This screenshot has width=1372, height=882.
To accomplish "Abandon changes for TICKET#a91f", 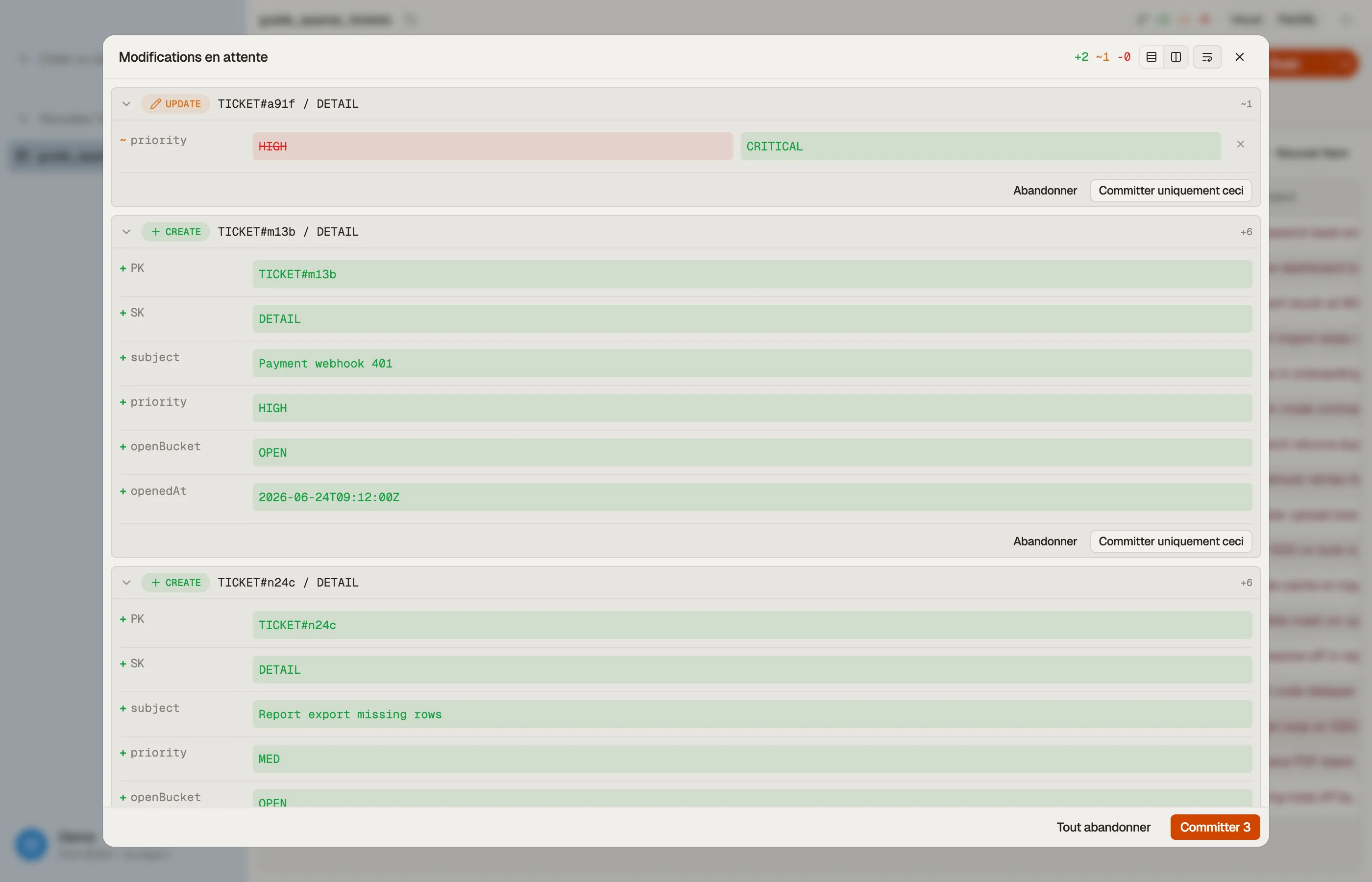I will (1045, 191).
